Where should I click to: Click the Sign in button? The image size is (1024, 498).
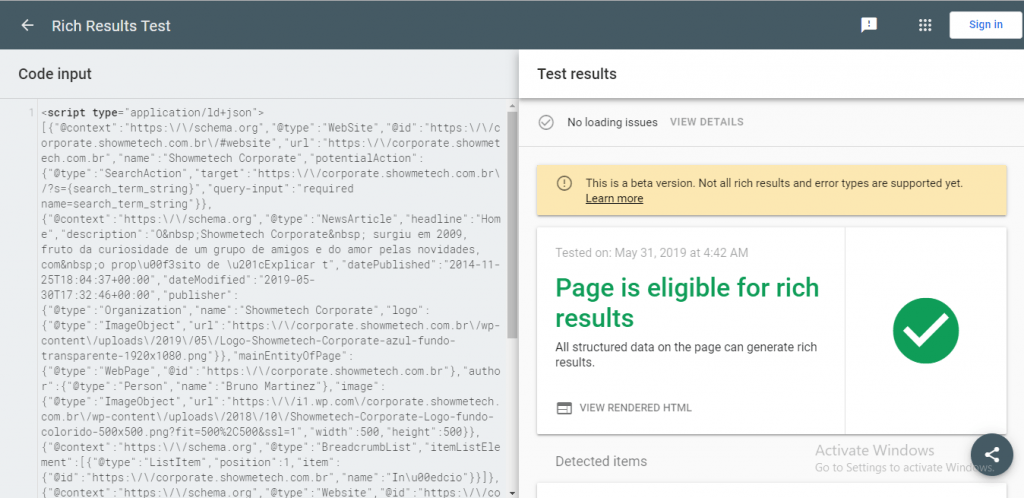pos(985,25)
